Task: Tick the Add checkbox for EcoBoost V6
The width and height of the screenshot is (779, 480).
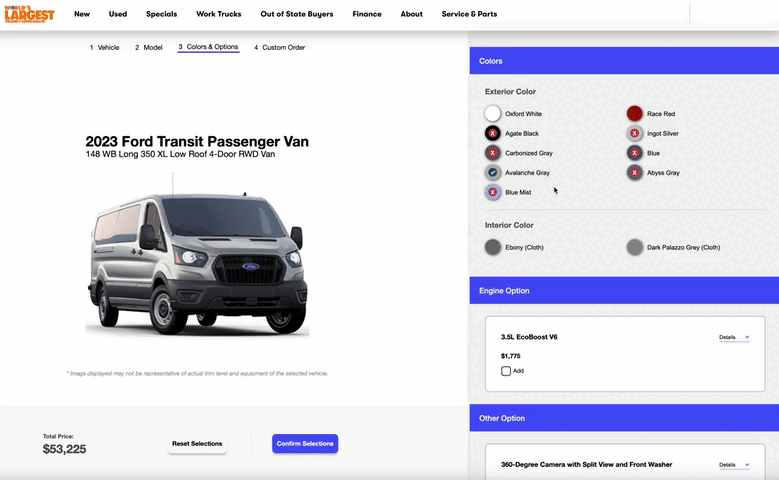Action: pos(506,371)
